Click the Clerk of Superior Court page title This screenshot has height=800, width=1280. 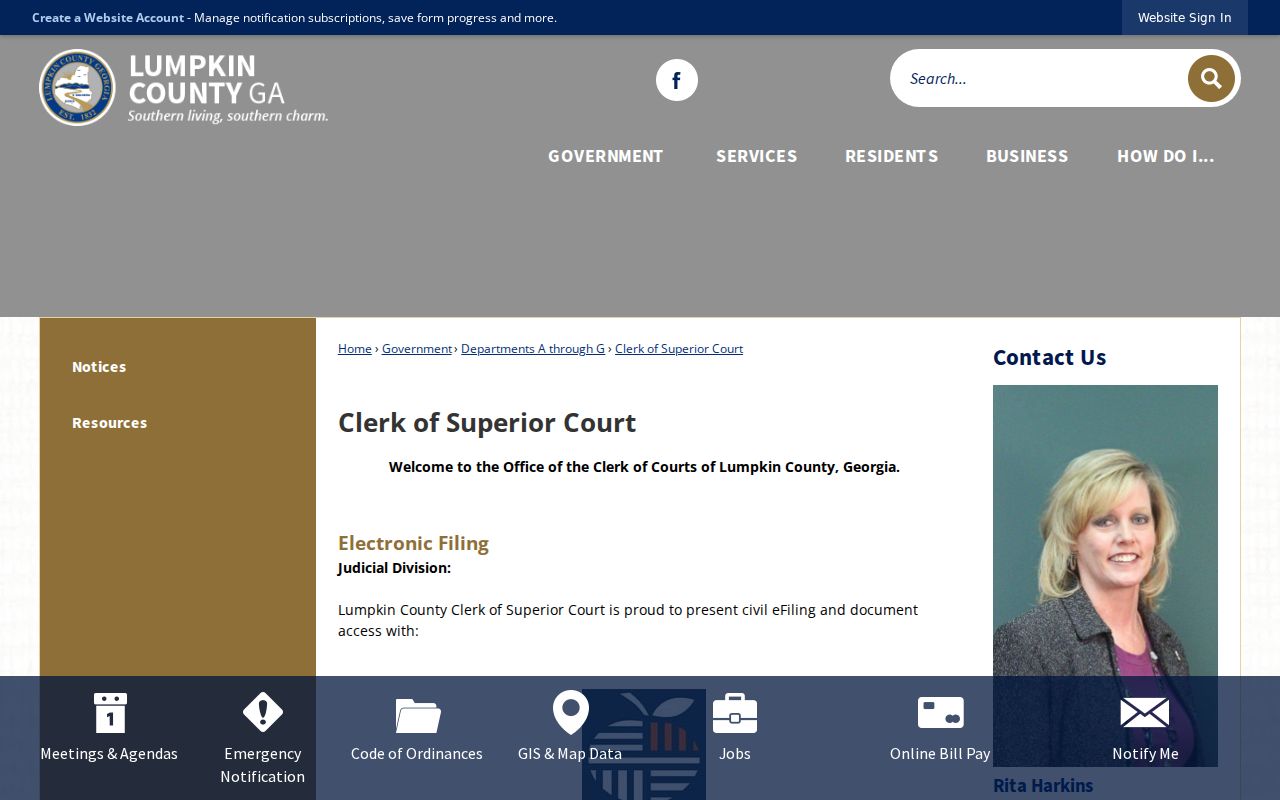(x=487, y=423)
